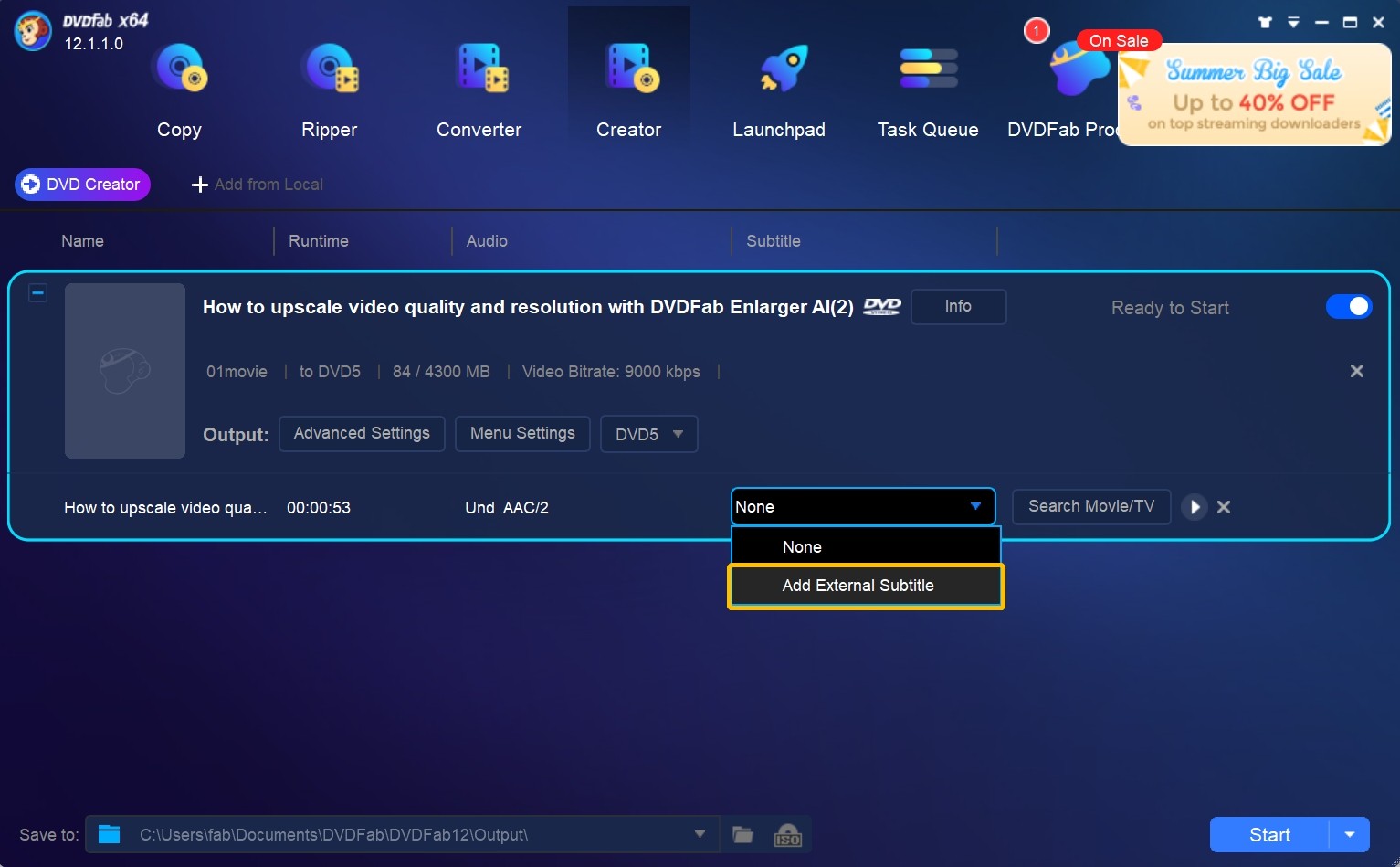Click the Und AAC/2 audio entry

pos(507,508)
